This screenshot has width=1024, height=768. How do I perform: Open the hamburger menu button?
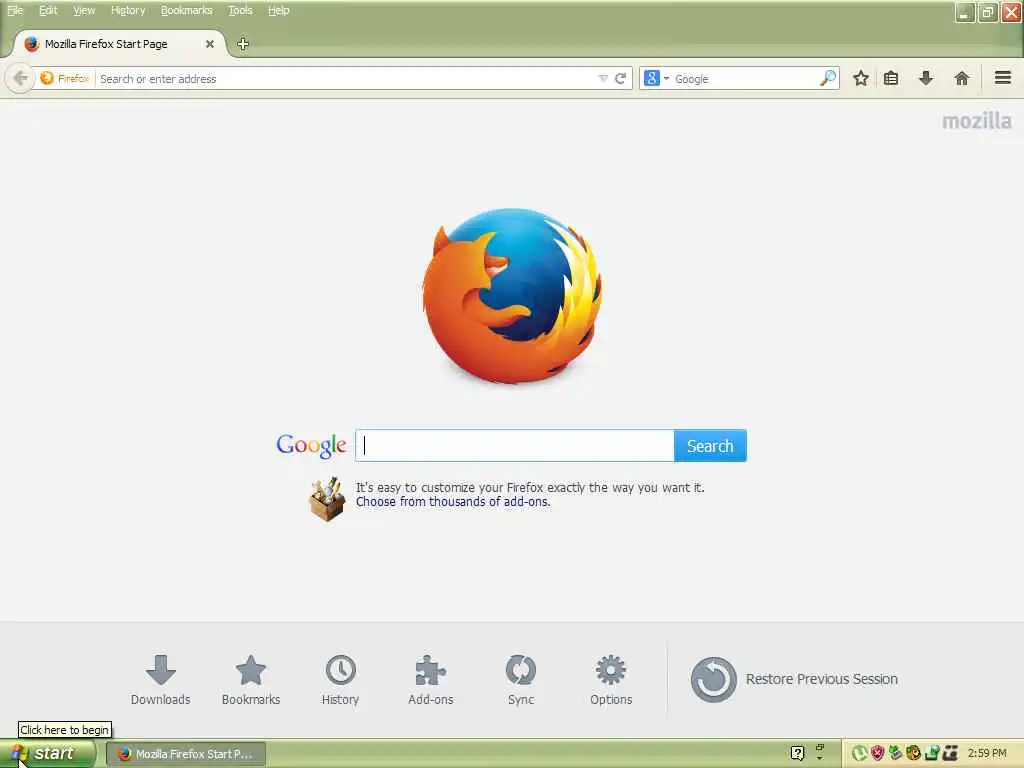click(1003, 78)
